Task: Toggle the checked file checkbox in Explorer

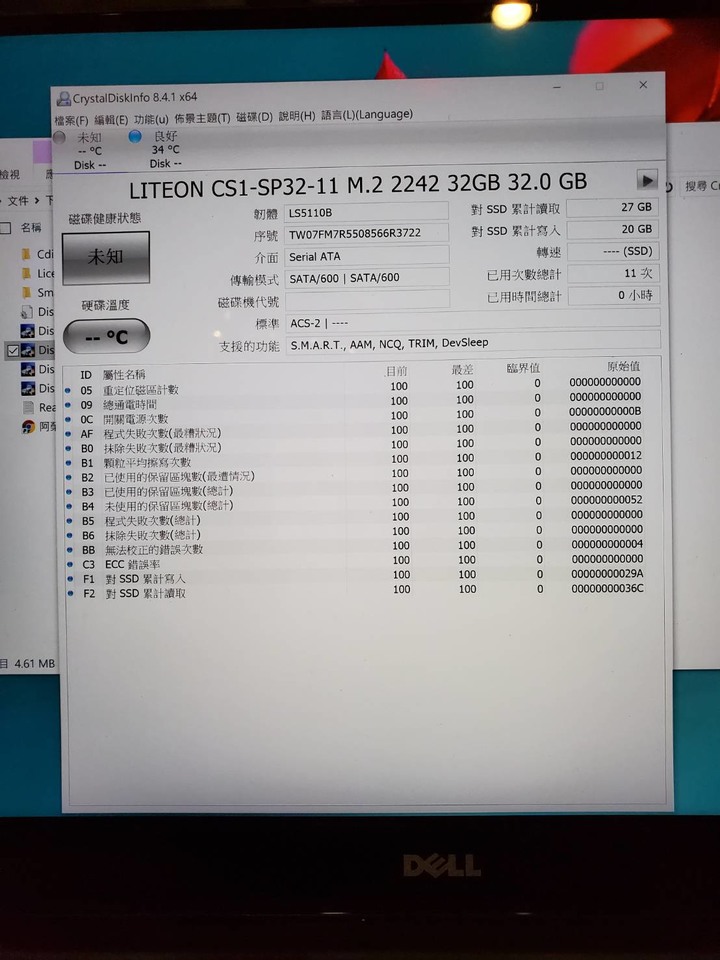Action: point(13,351)
